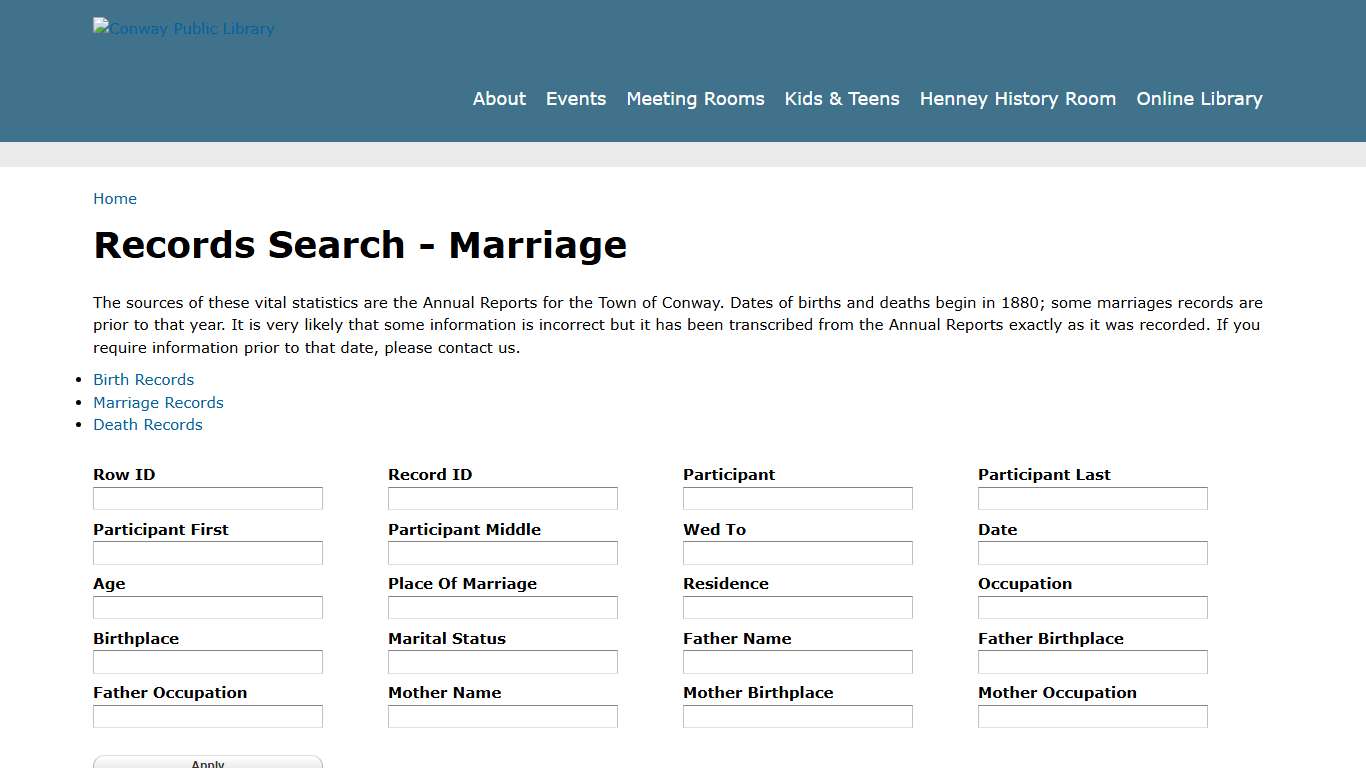Open the About page
Image resolution: width=1366 pixels, height=768 pixels.
499,98
